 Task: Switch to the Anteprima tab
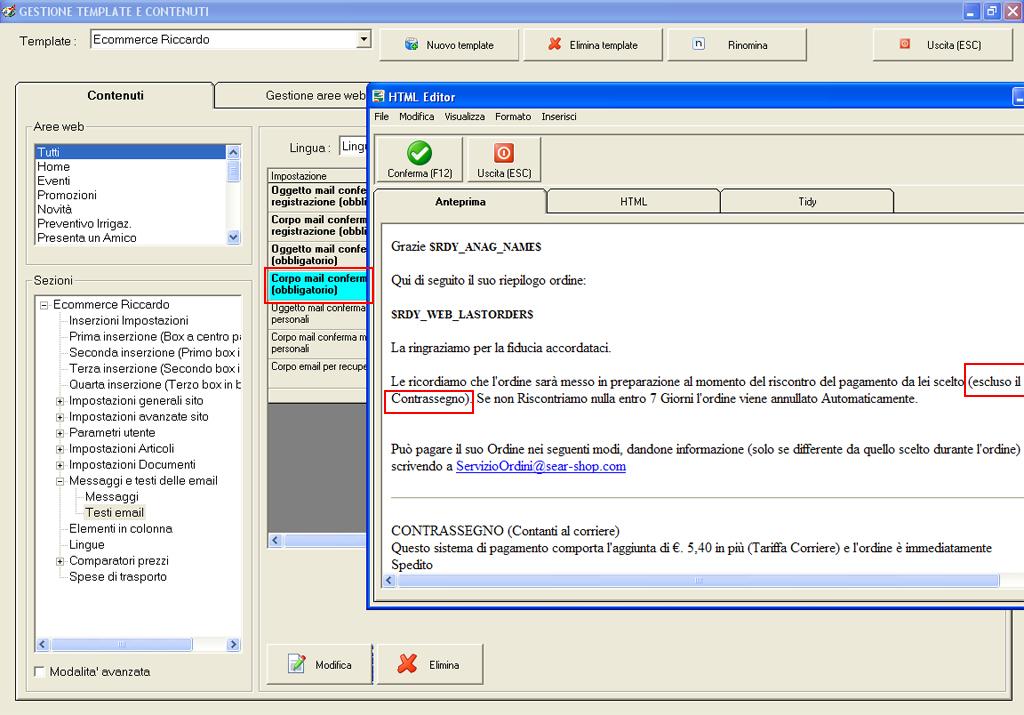(x=460, y=201)
